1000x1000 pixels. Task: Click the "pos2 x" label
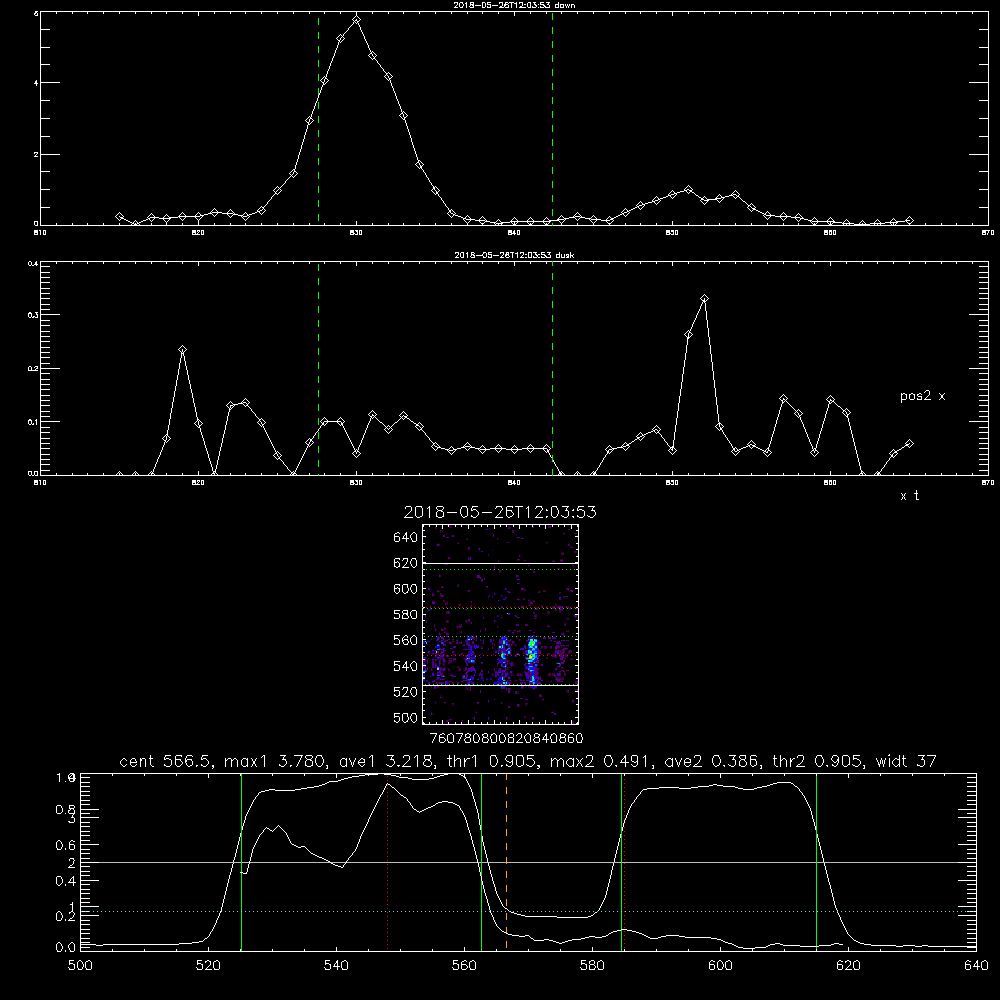coord(922,396)
